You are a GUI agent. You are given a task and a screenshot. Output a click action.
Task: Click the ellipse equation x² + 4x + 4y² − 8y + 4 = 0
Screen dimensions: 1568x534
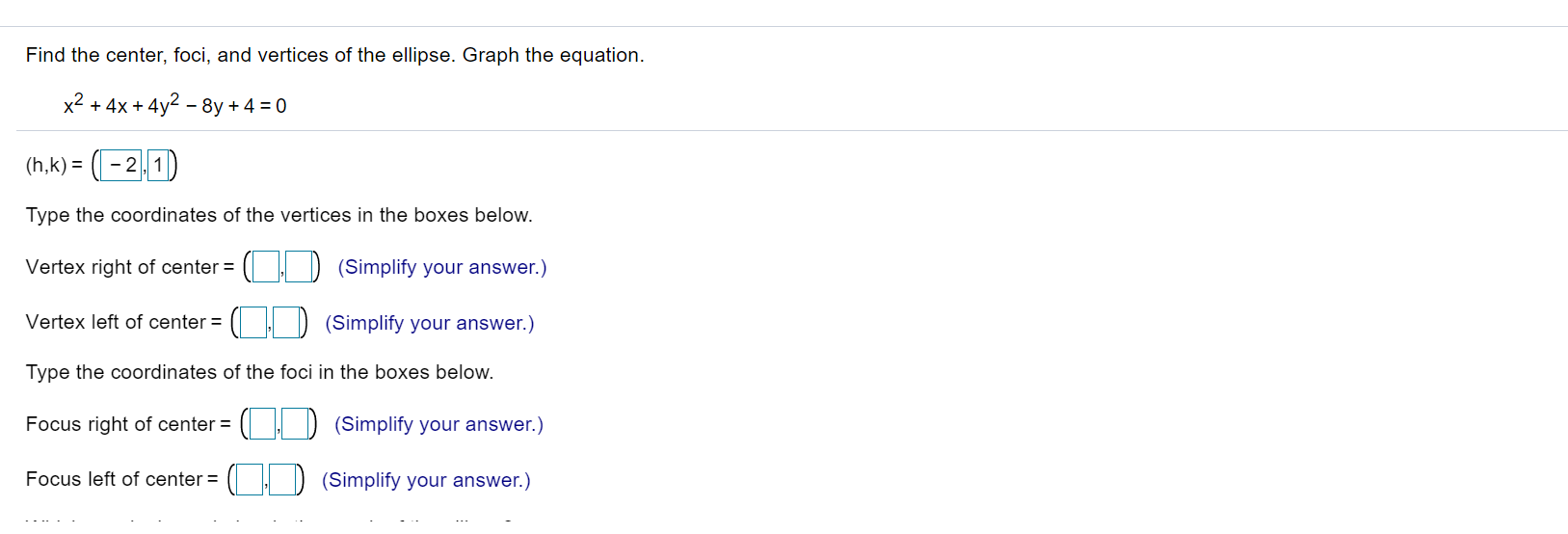click(x=174, y=105)
